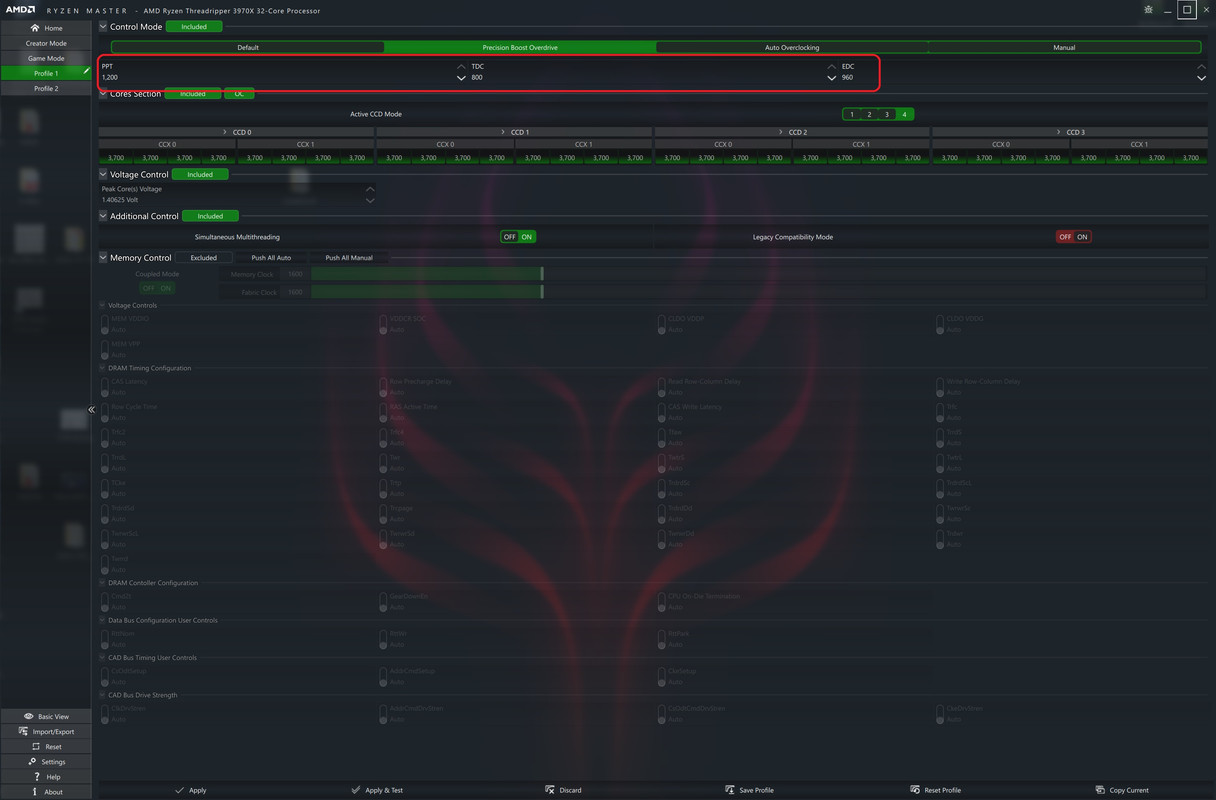This screenshot has height=800, width=1216.
Task: Switch to Basic View
Action: click(46, 716)
